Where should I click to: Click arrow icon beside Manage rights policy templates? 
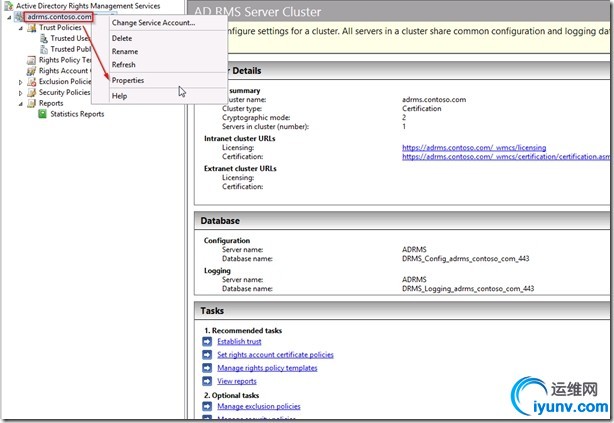207,368
